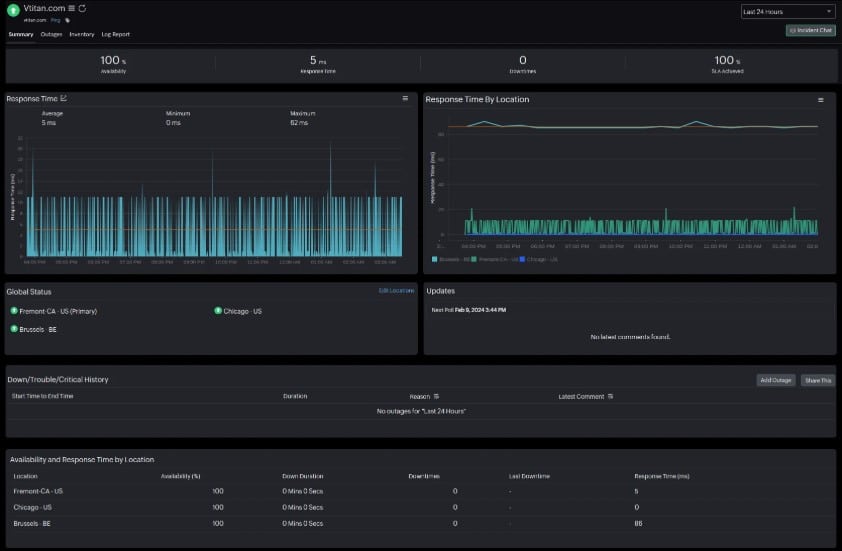Click the Fremont-CA - US row in location table
This screenshot has height=551, width=842.
point(421,491)
